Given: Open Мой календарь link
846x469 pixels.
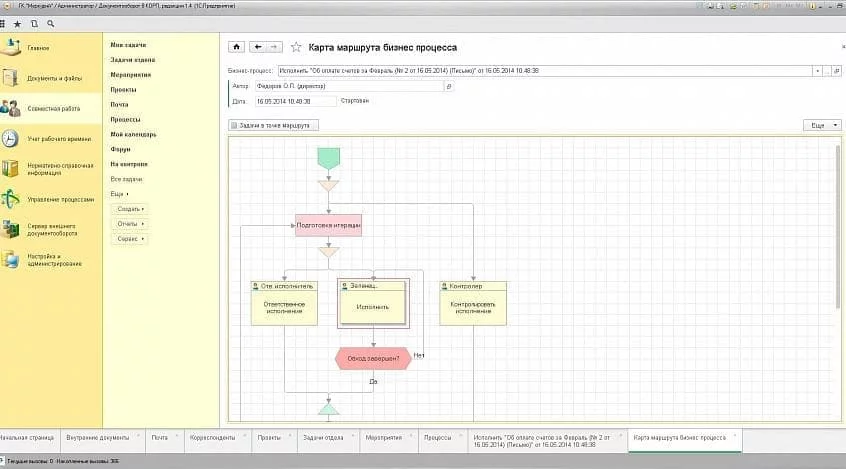Looking at the screenshot, I should 133,134.
